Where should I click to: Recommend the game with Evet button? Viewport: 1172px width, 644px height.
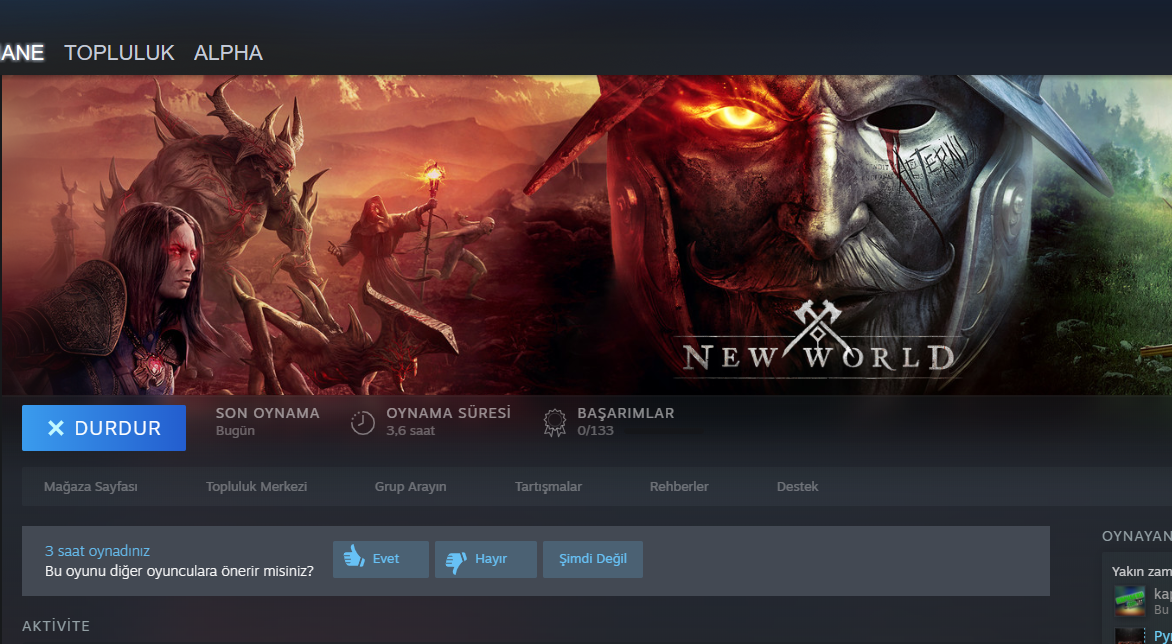381,560
